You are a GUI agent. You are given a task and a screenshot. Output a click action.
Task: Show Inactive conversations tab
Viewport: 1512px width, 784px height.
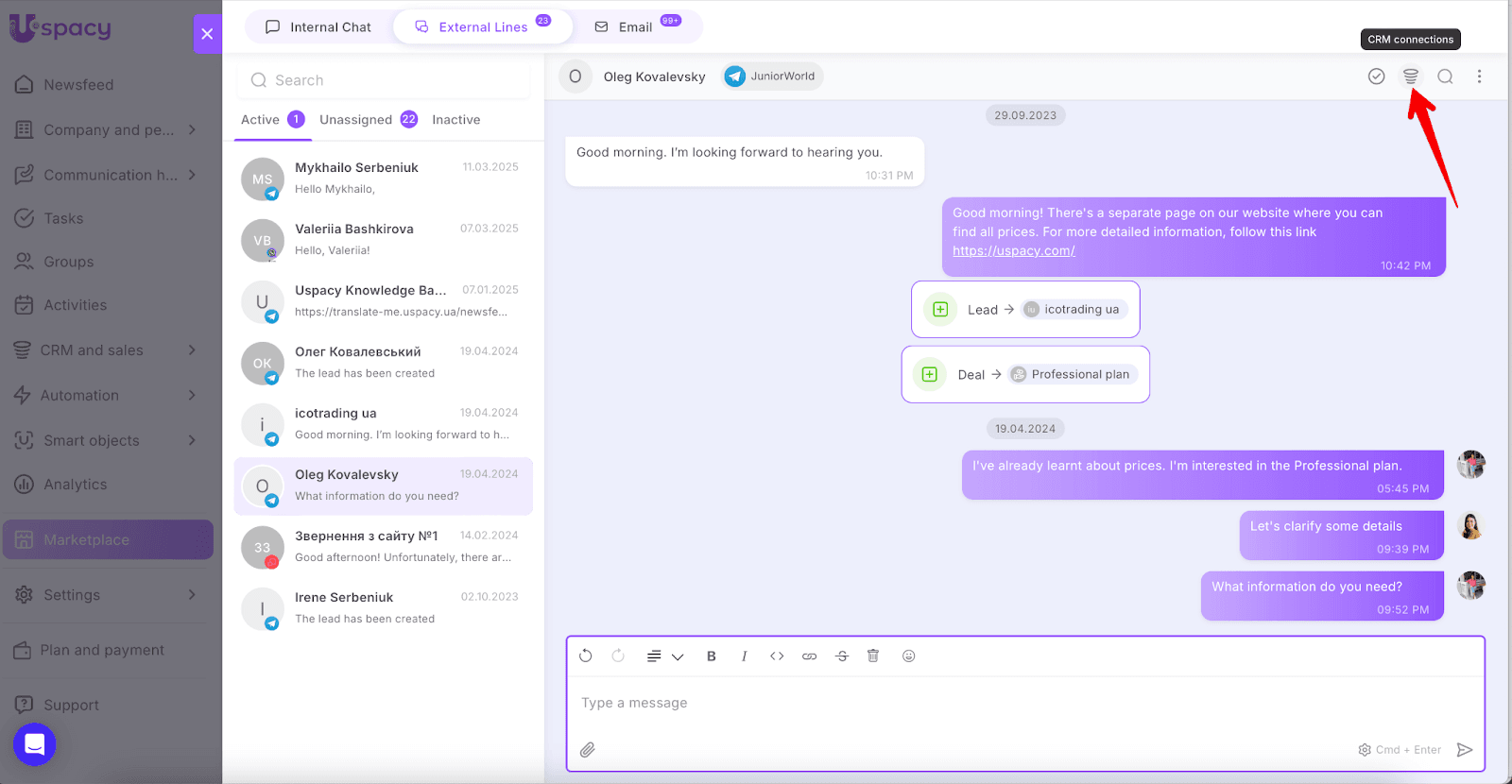click(456, 120)
